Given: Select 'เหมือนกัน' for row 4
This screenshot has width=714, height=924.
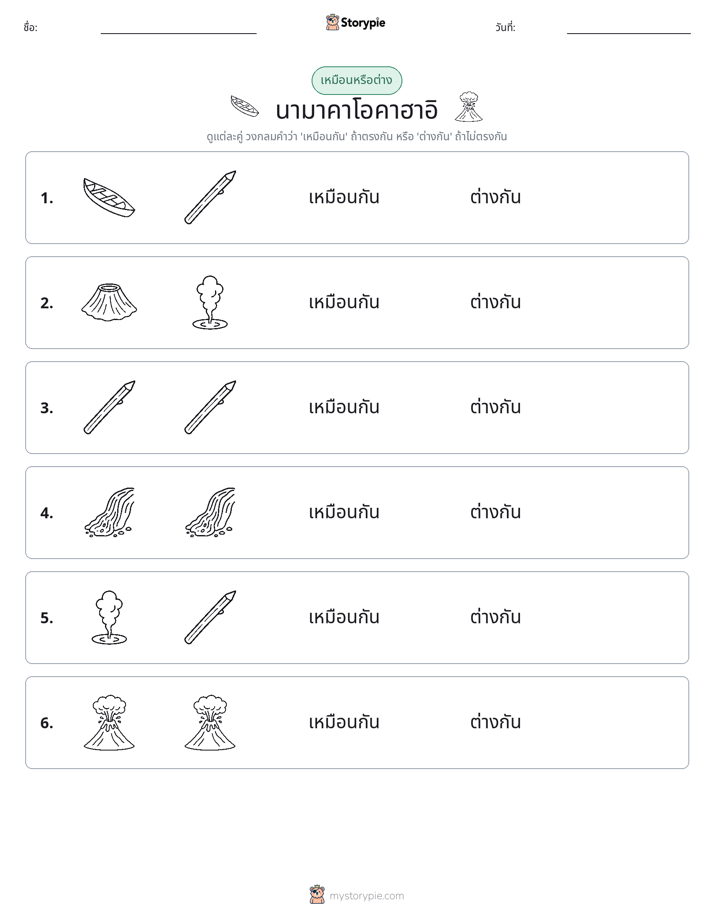Looking at the screenshot, I should click(344, 512).
